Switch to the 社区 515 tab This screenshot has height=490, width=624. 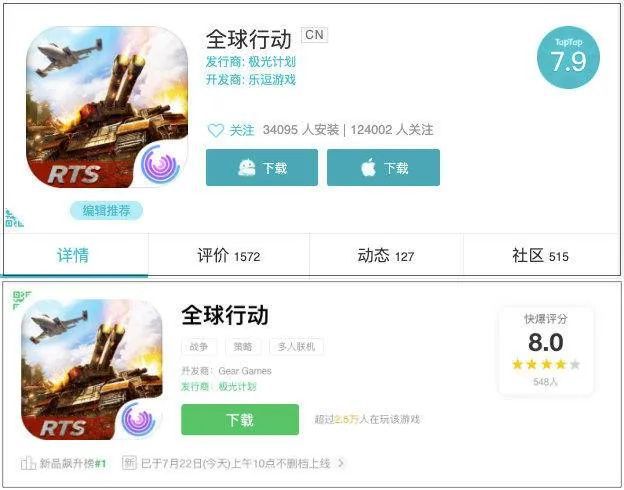(540, 255)
